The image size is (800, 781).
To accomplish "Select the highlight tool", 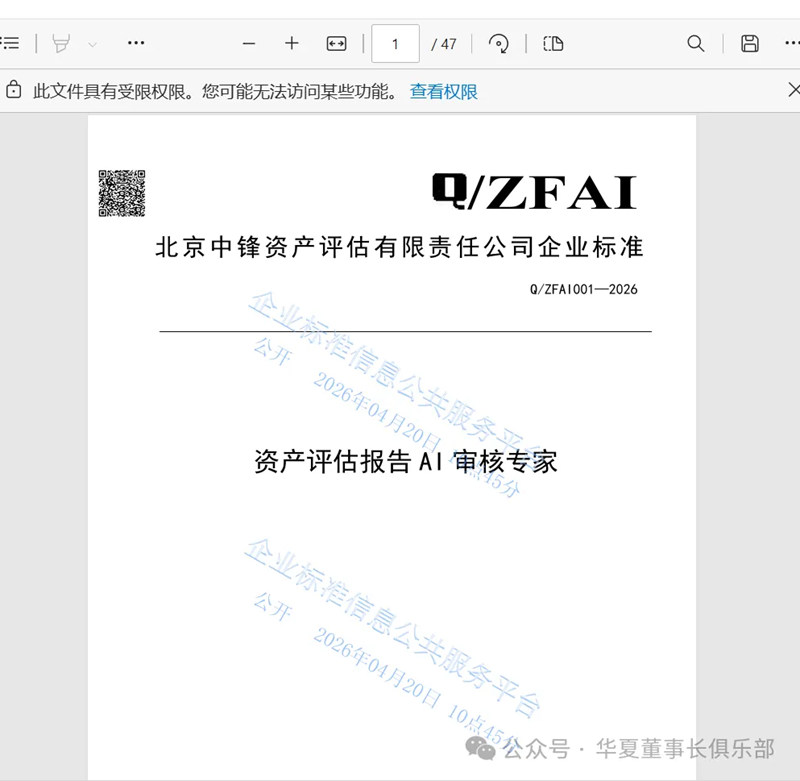I will pyautogui.click(x=61, y=43).
